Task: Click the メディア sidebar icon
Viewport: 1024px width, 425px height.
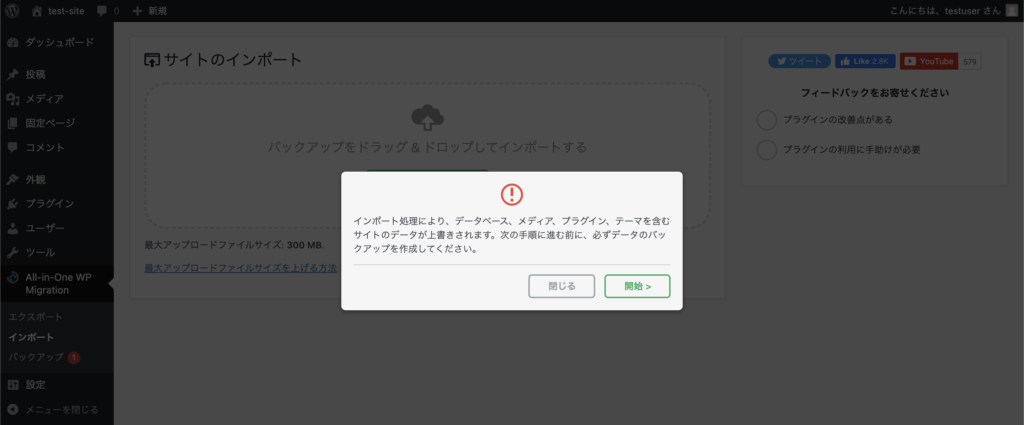Action: (x=12, y=99)
